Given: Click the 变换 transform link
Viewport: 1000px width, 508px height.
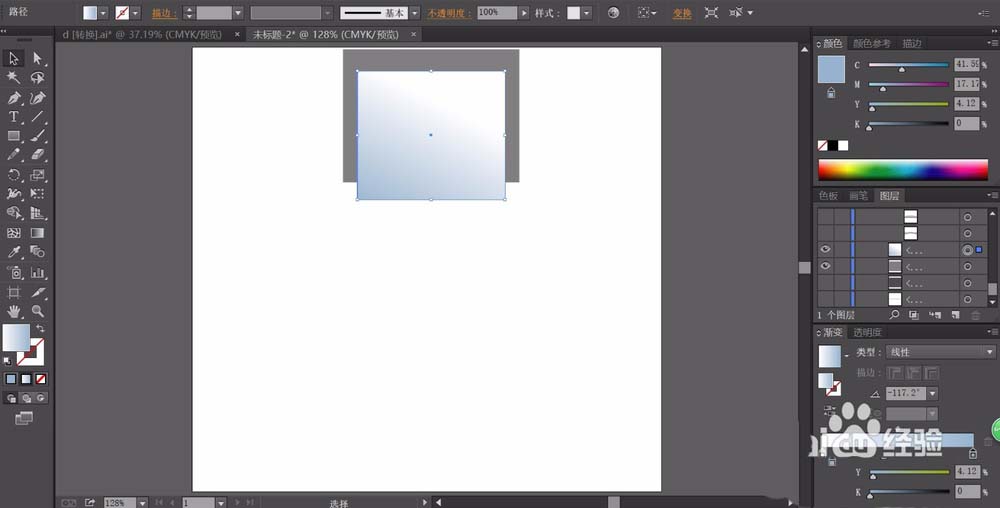Looking at the screenshot, I should point(682,13).
